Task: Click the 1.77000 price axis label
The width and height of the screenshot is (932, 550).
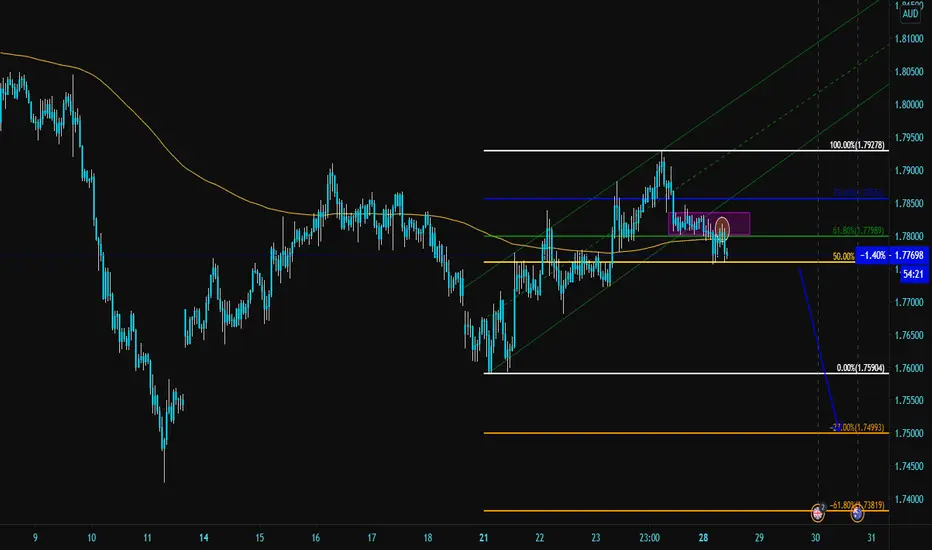Action: coord(909,302)
